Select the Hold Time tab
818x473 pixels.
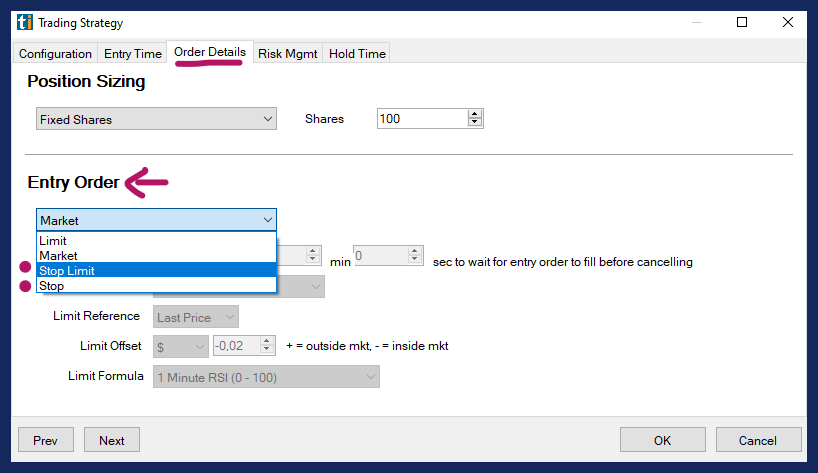[x=356, y=54]
